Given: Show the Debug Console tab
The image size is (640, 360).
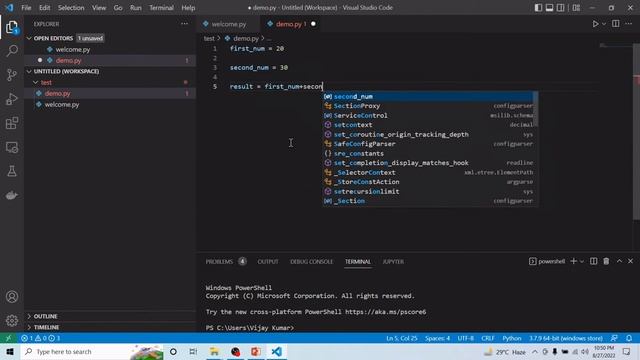Looking at the screenshot, I should (311, 262).
